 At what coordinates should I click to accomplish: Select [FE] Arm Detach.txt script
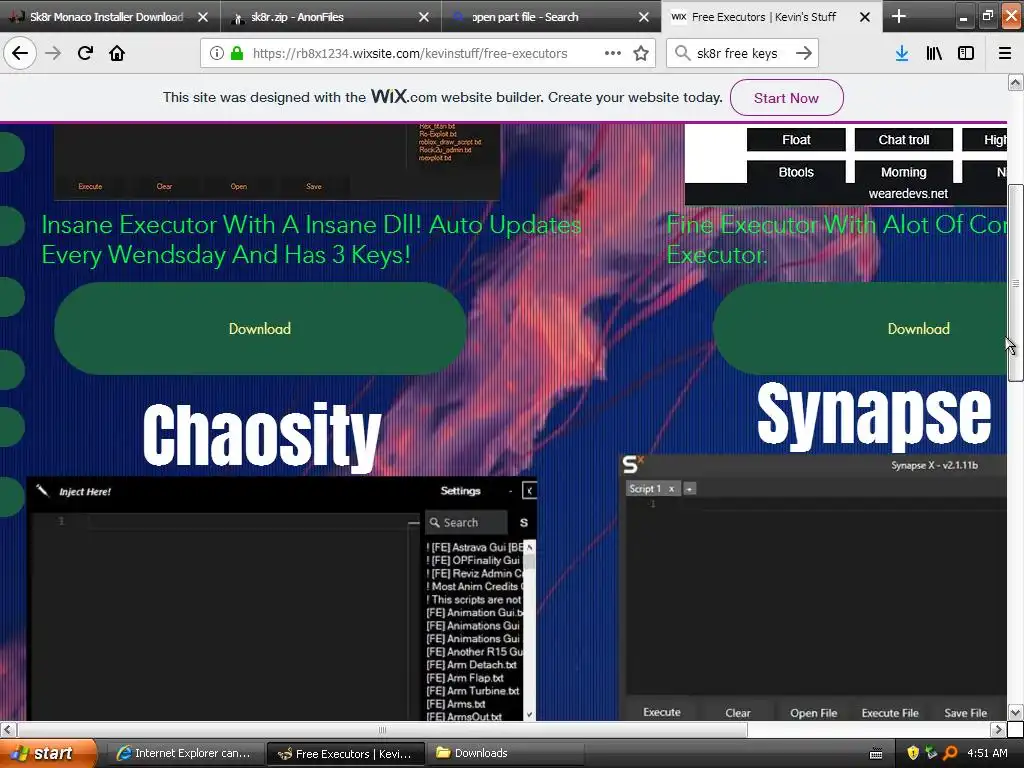click(472, 665)
